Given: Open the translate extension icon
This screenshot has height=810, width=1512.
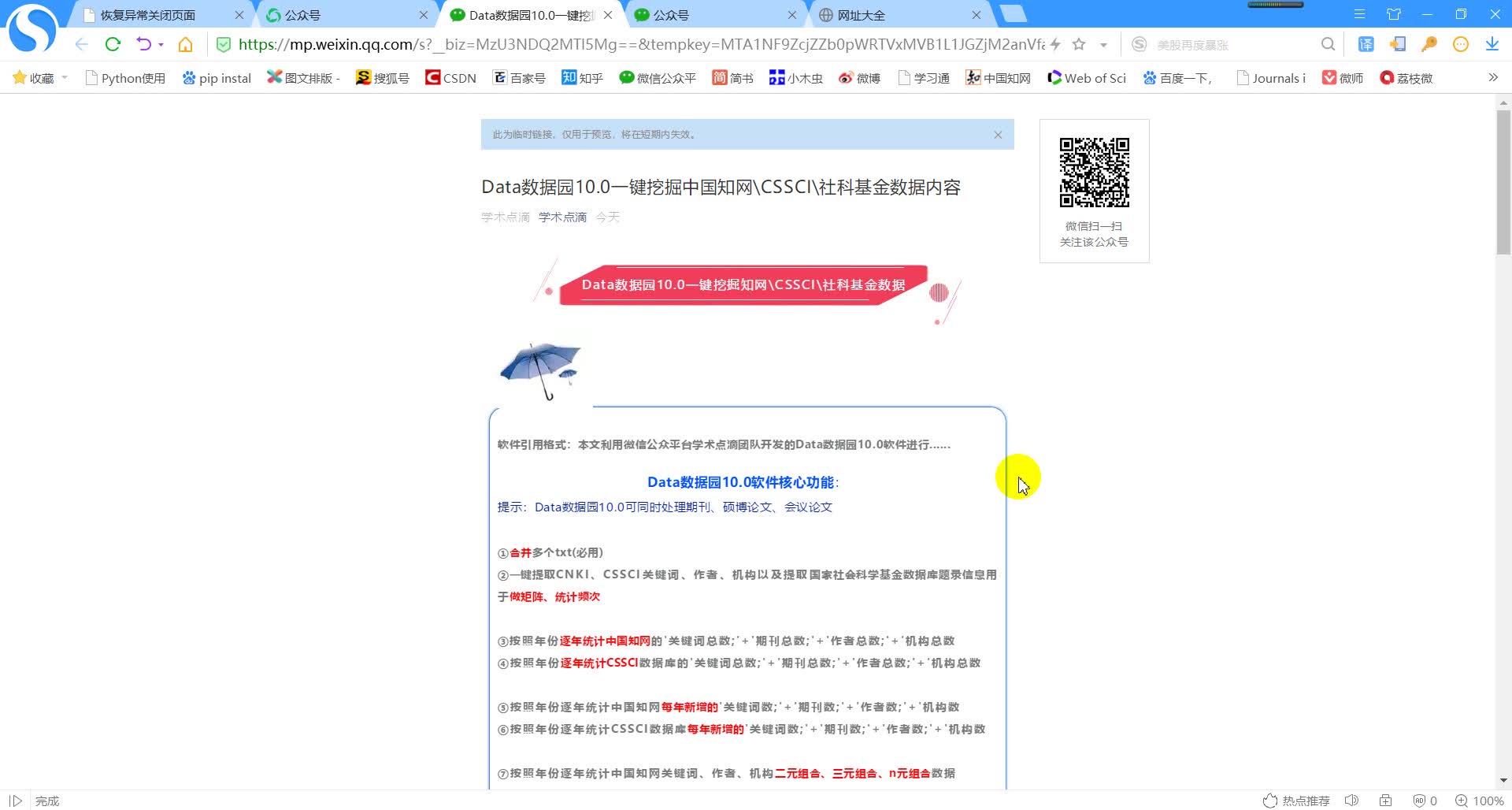Looking at the screenshot, I should [1366, 45].
